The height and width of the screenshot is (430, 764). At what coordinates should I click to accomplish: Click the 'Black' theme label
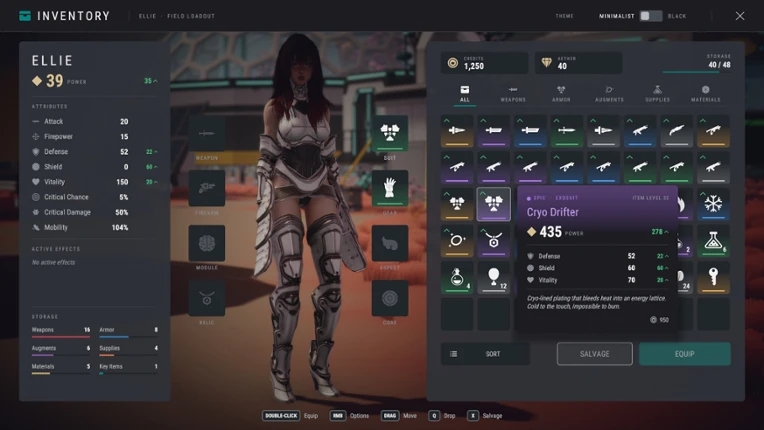[x=677, y=16]
